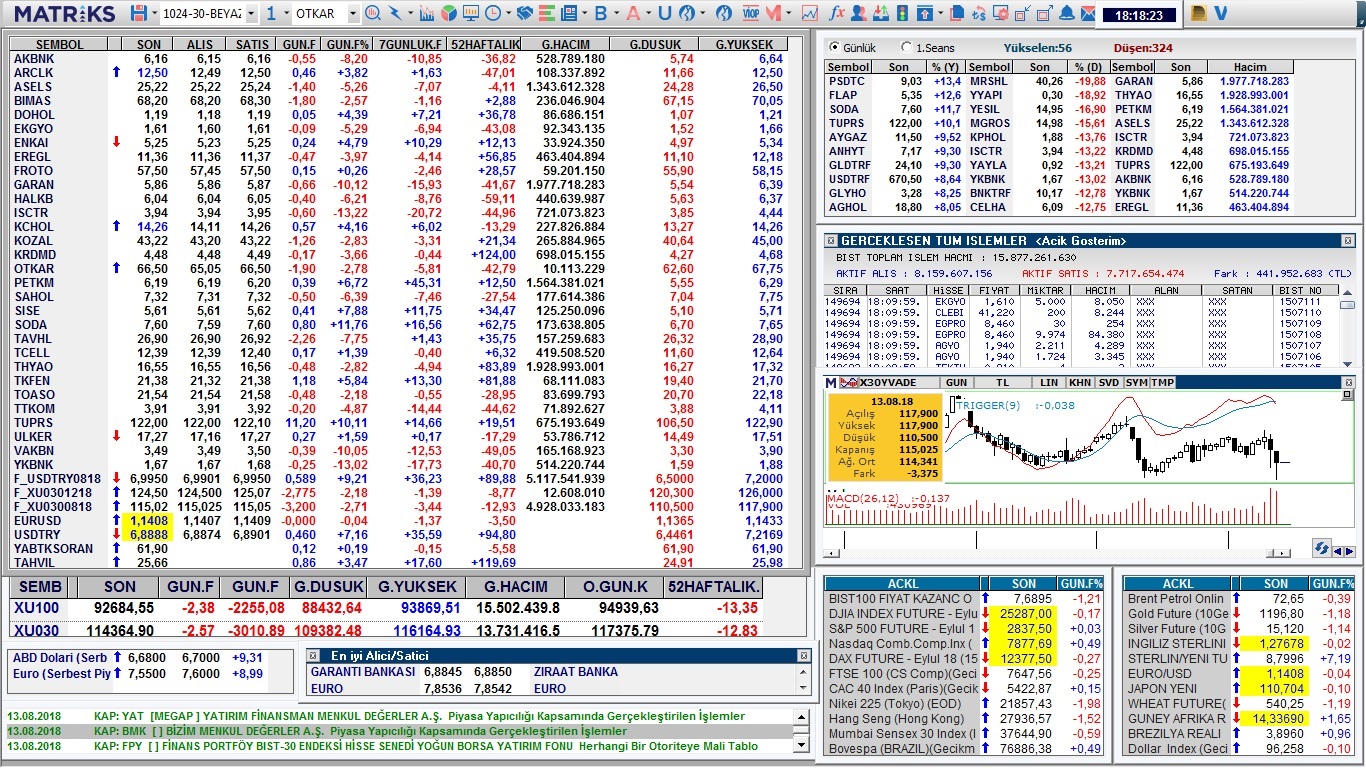The width and height of the screenshot is (1366, 768).
Task: Click the XU100 index row
Action: pyautogui.click(x=385, y=607)
